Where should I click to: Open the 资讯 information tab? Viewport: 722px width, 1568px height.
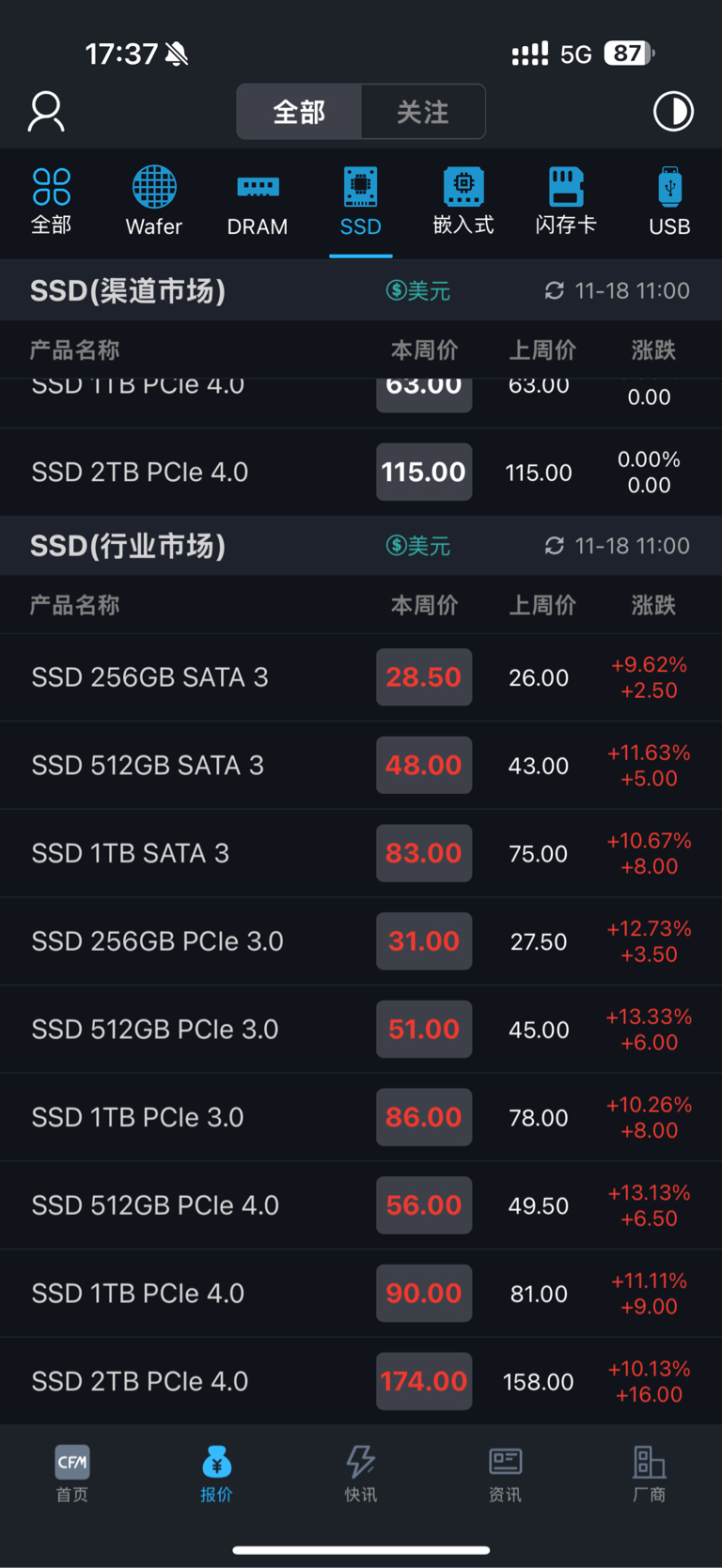pos(505,1472)
